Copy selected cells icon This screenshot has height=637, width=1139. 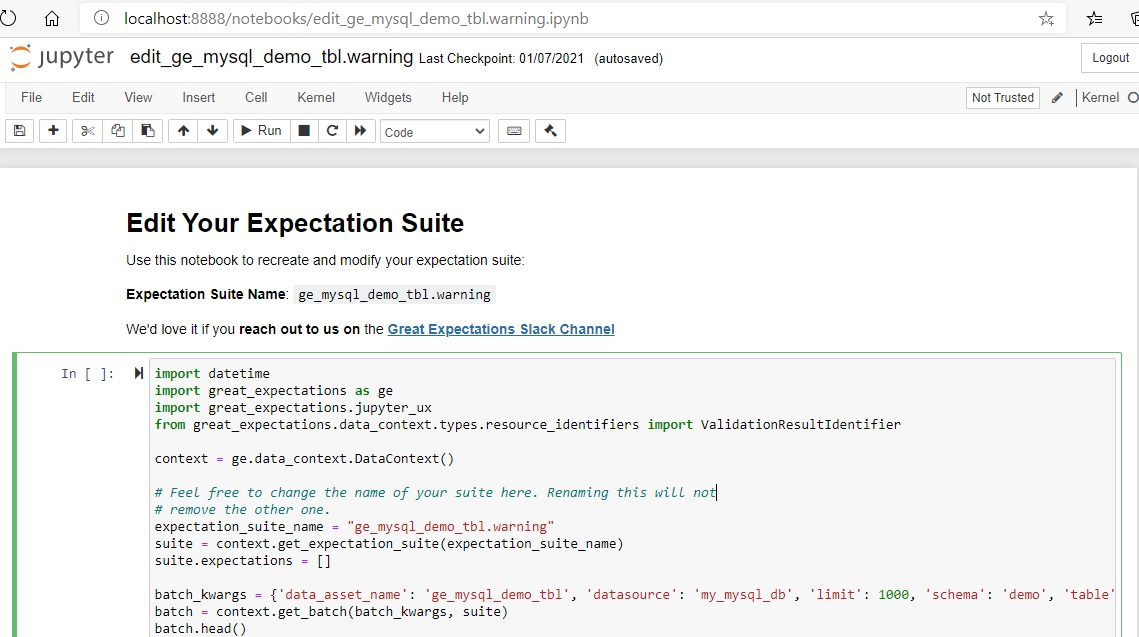coord(118,131)
